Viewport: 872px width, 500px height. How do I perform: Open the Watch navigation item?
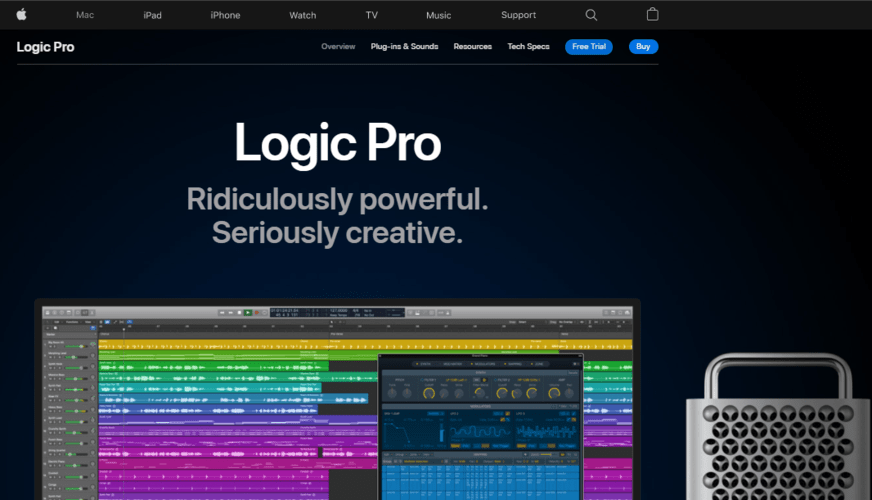point(303,15)
